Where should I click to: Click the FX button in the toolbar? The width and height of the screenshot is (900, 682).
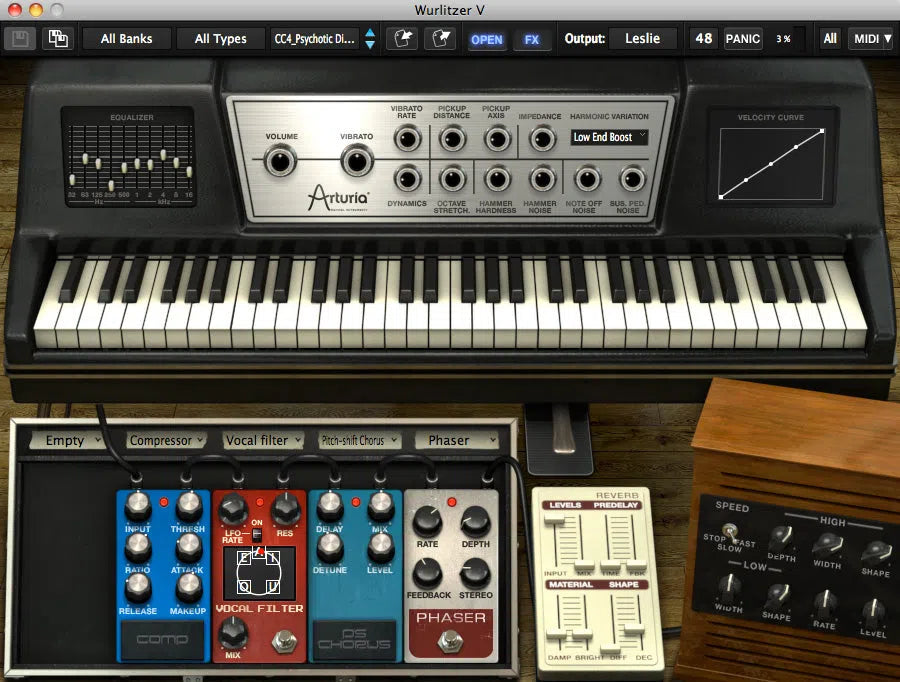532,39
